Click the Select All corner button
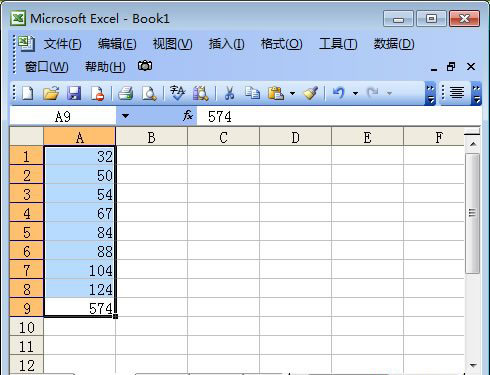 click(x=26, y=136)
